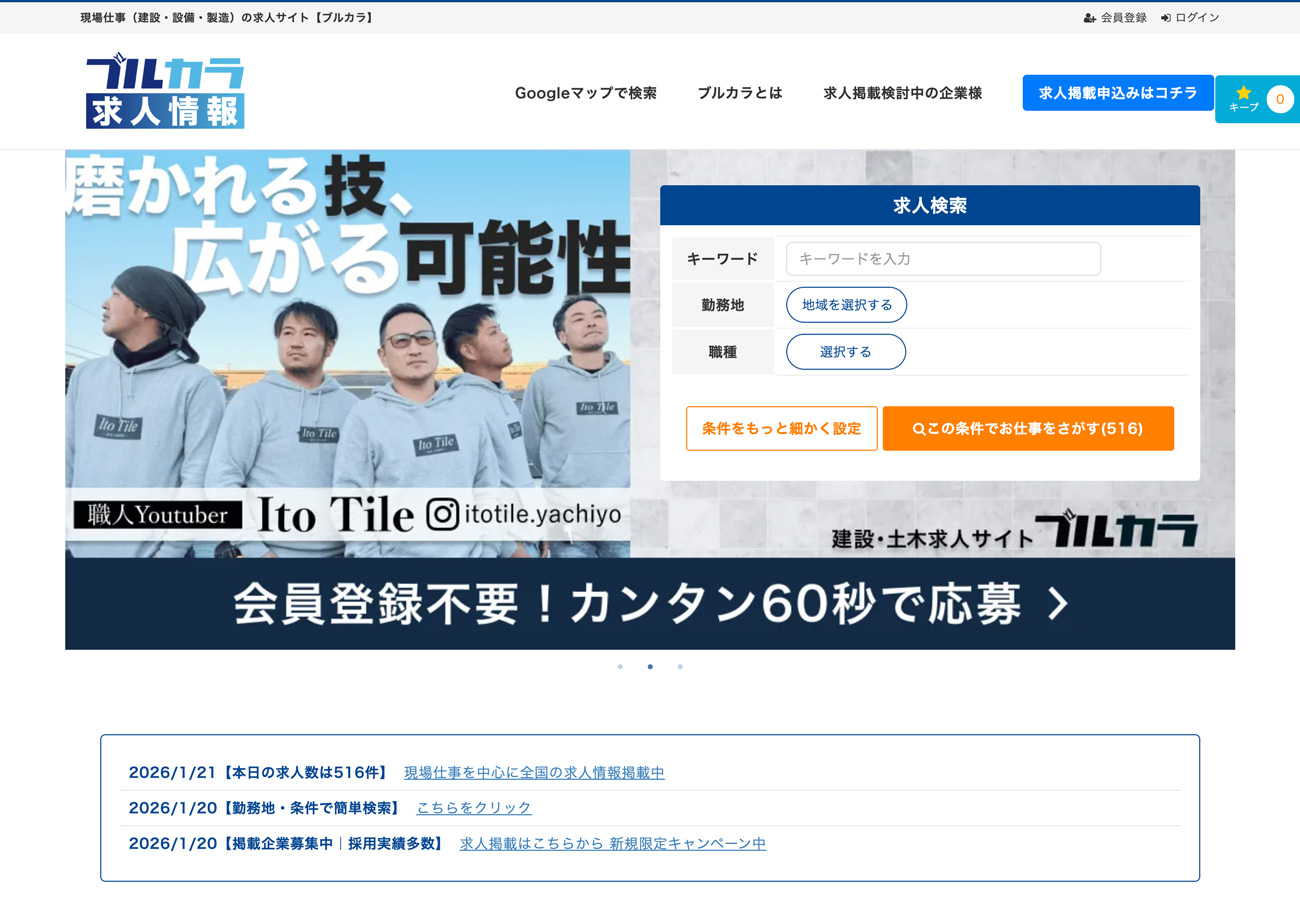Click the ブルカラ求人情報 site logo
Viewport: 1300px width, 914px height.
tap(165, 92)
